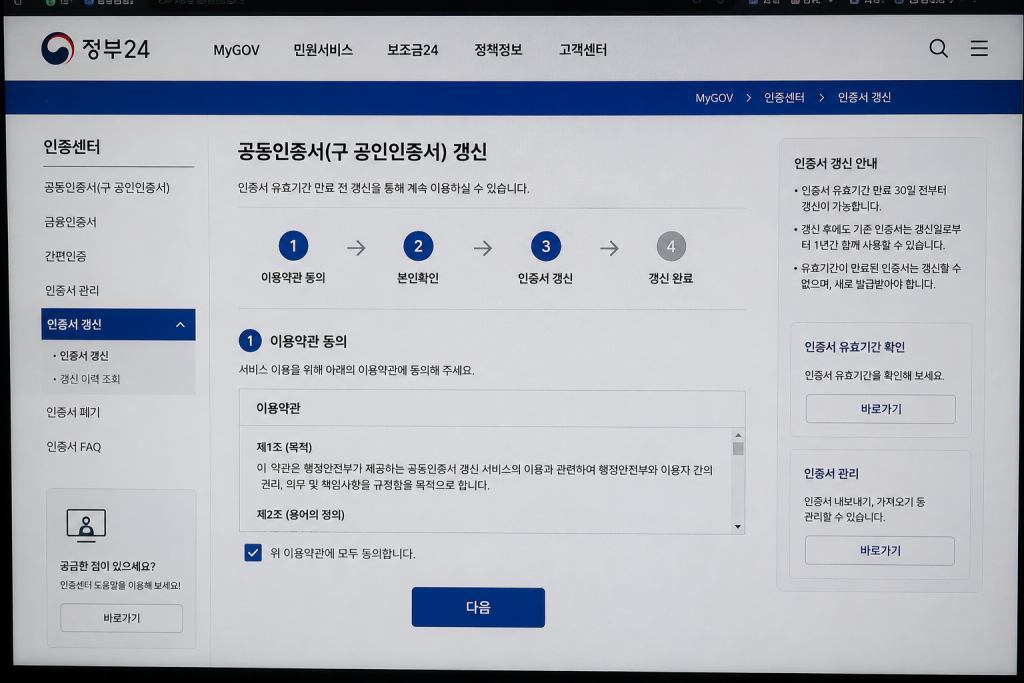Select 인증서 폐기 in the sidebar
1024x683 pixels.
coord(73,412)
